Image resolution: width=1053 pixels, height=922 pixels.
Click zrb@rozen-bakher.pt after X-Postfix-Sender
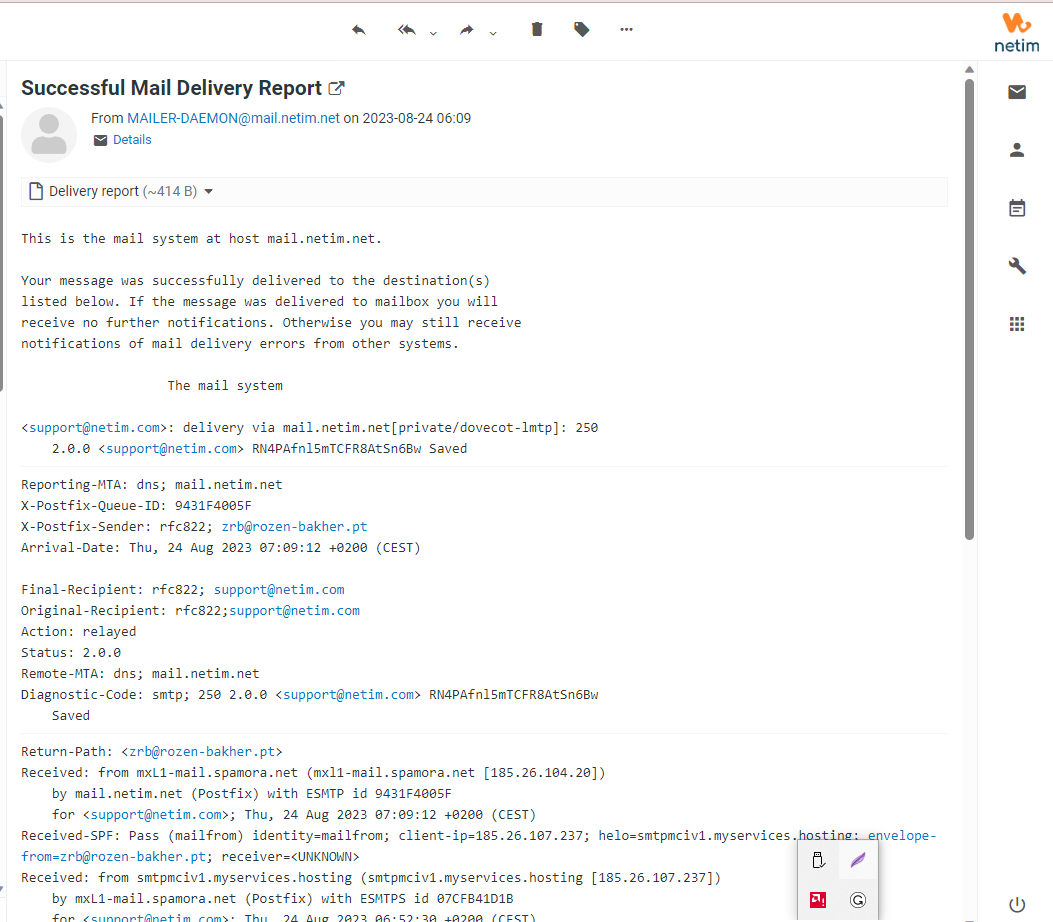tap(294, 526)
